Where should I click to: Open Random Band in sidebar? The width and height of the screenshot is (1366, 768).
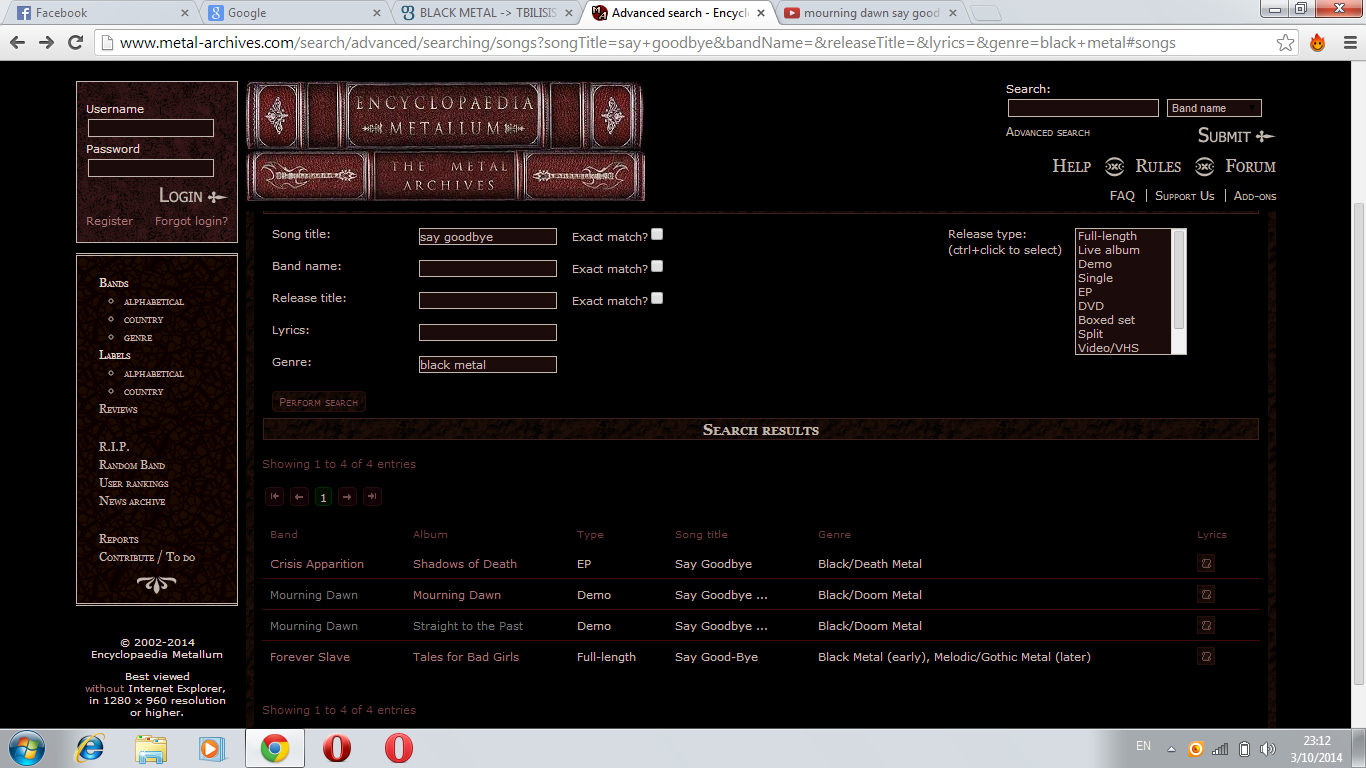coord(132,465)
